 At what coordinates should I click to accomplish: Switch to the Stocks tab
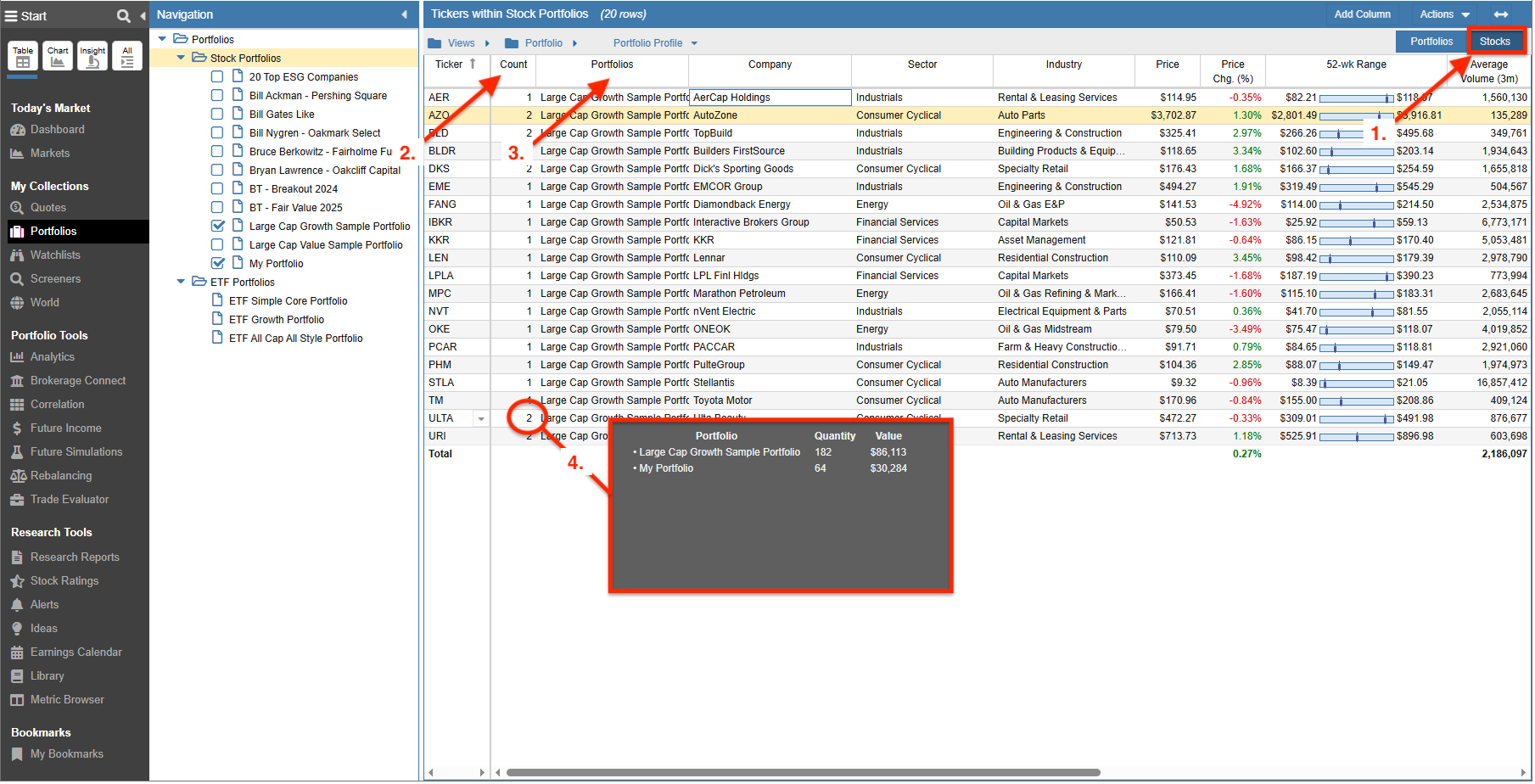click(x=1494, y=42)
